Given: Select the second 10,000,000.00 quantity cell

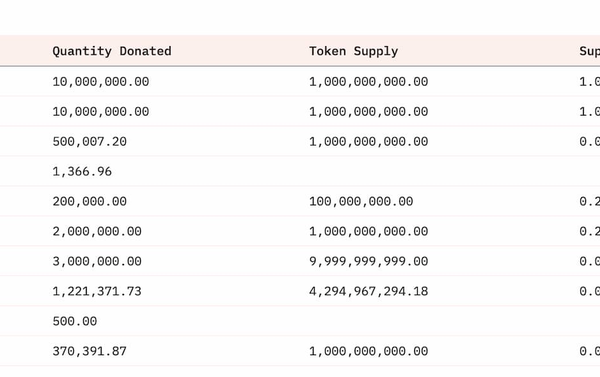Looking at the screenshot, I should 101,111.
